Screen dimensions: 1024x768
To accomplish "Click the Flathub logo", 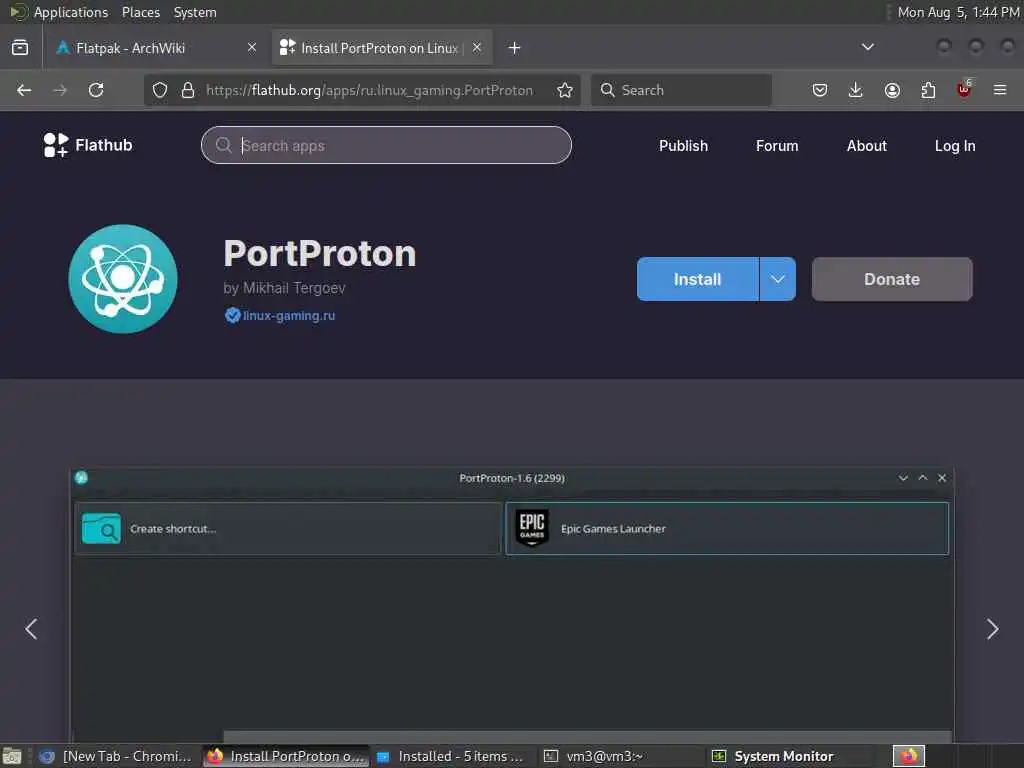I will 88,145.
